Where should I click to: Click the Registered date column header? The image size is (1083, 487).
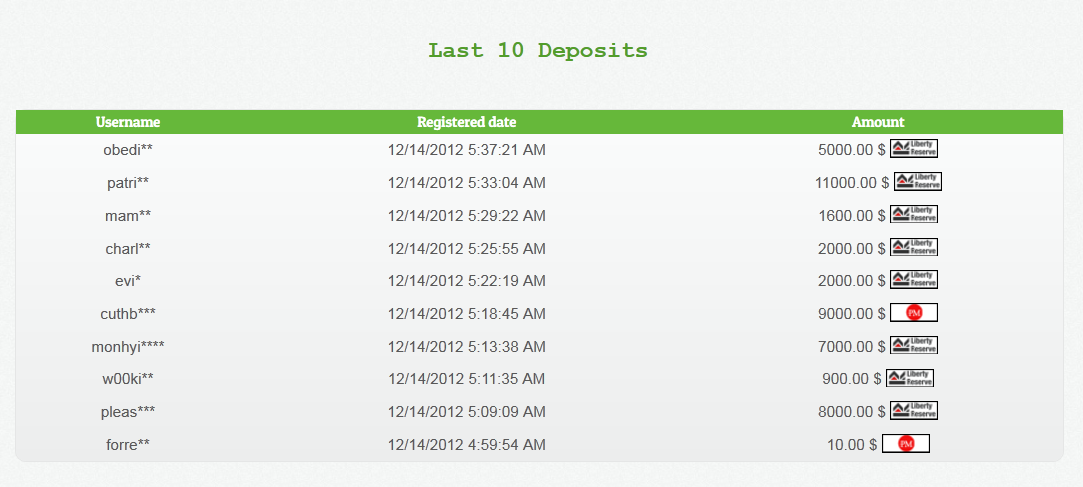(x=467, y=122)
